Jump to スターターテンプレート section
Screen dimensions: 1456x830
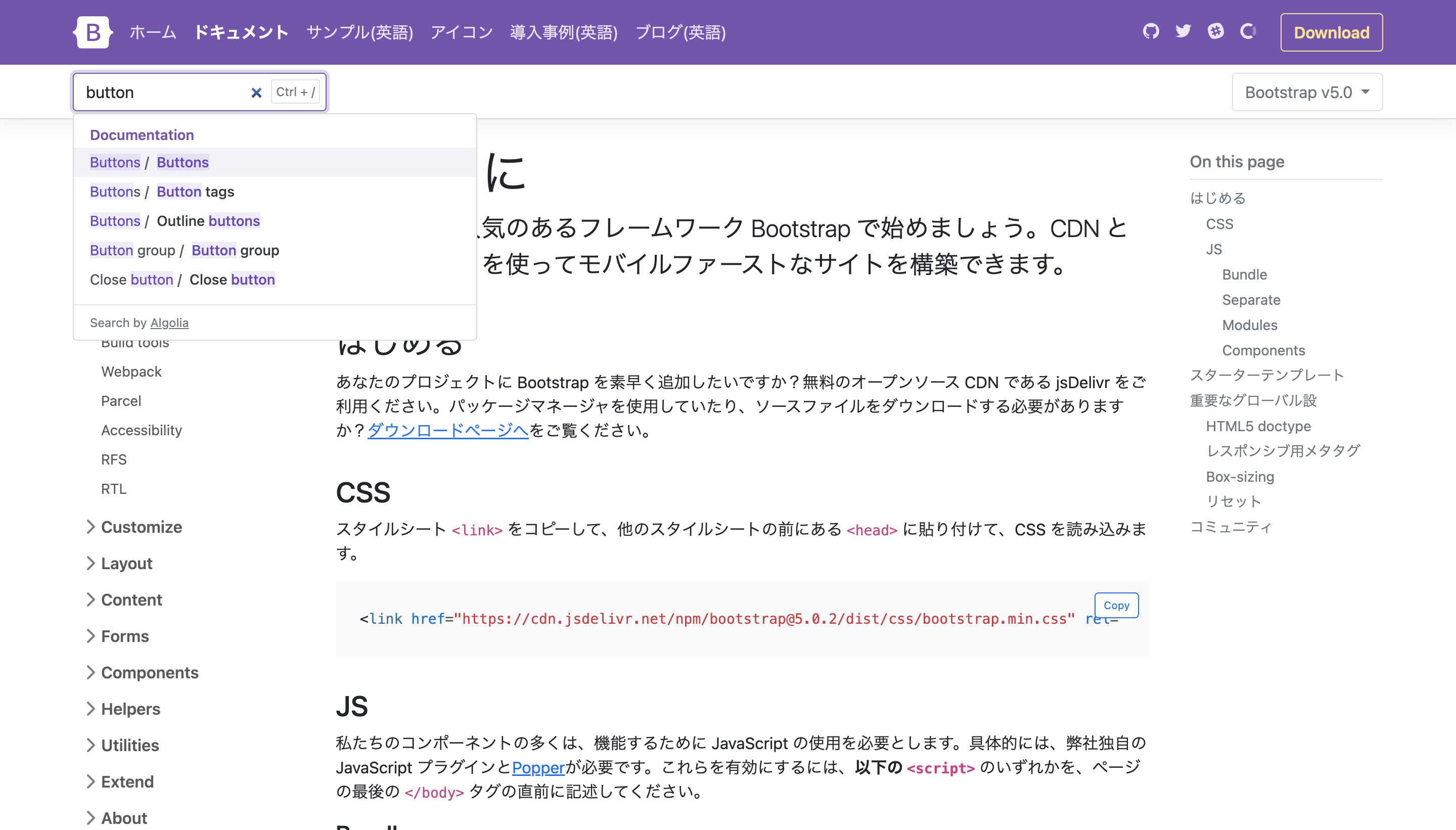[x=1267, y=375]
